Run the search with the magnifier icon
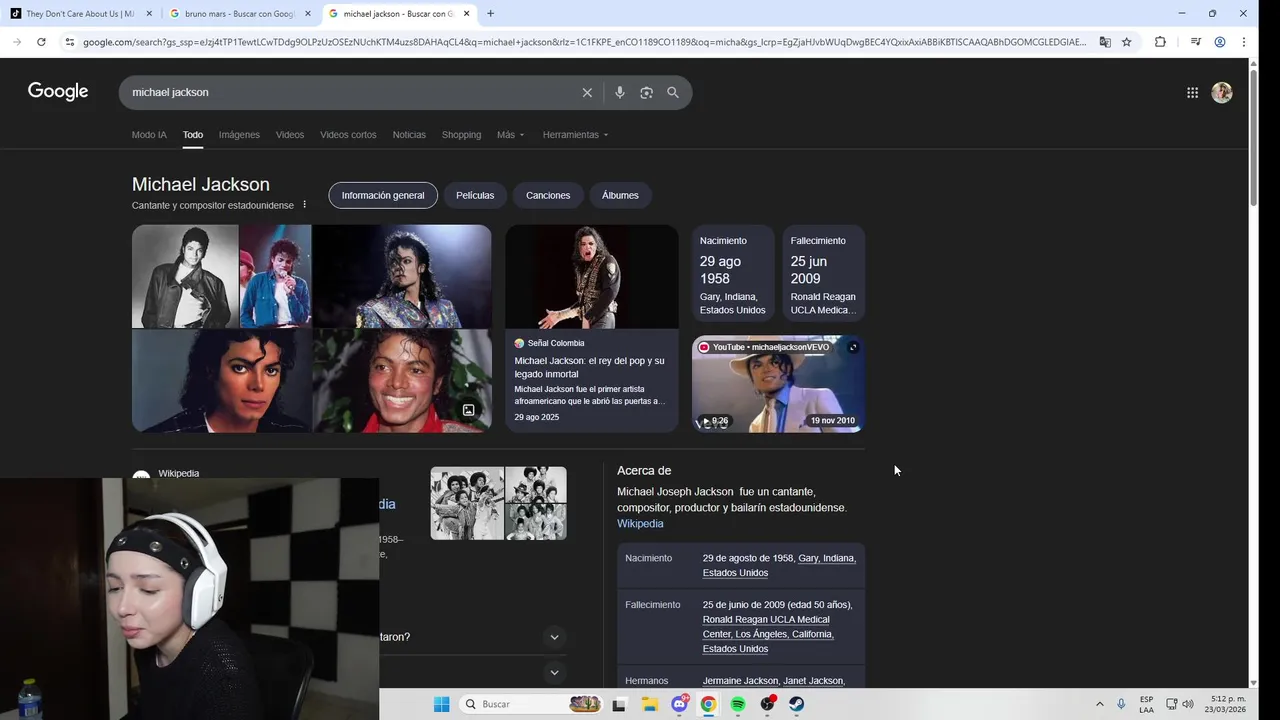The width and height of the screenshot is (1280, 720). tap(673, 92)
